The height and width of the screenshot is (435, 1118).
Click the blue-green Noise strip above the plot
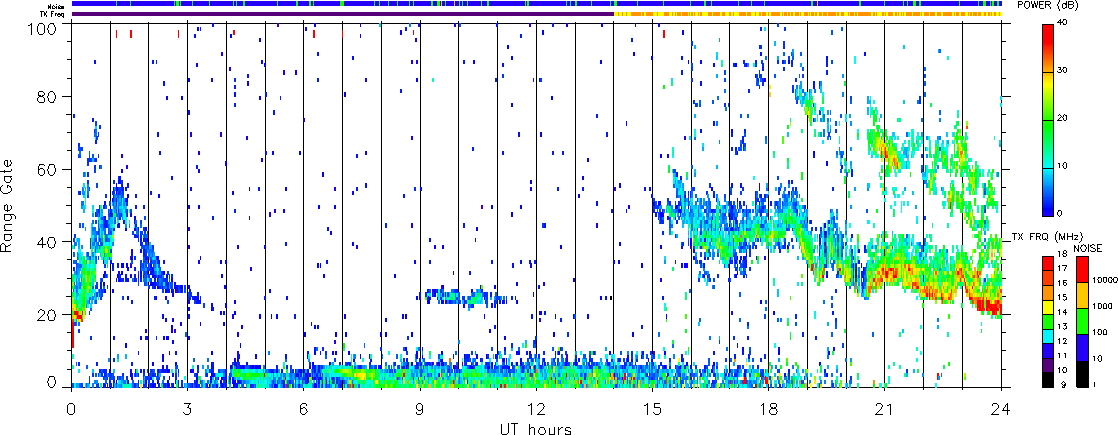[x=537, y=4]
